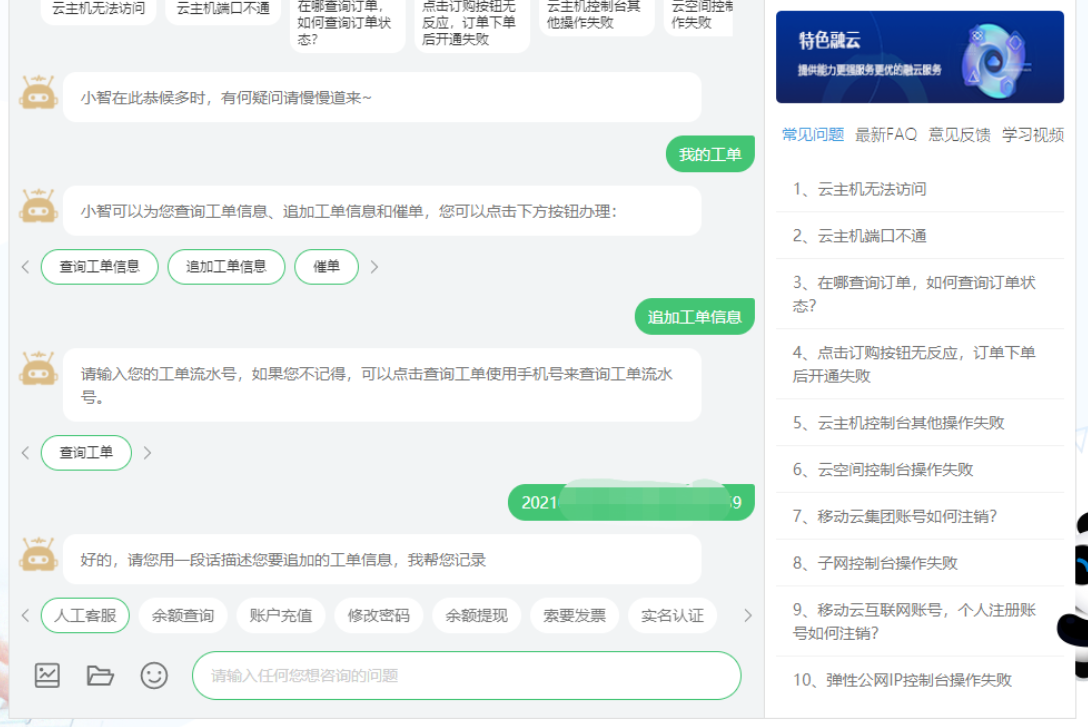The width and height of the screenshot is (1088, 727).
Task: Click right arrow after 实名认证 quick chips
Action: 746,616
